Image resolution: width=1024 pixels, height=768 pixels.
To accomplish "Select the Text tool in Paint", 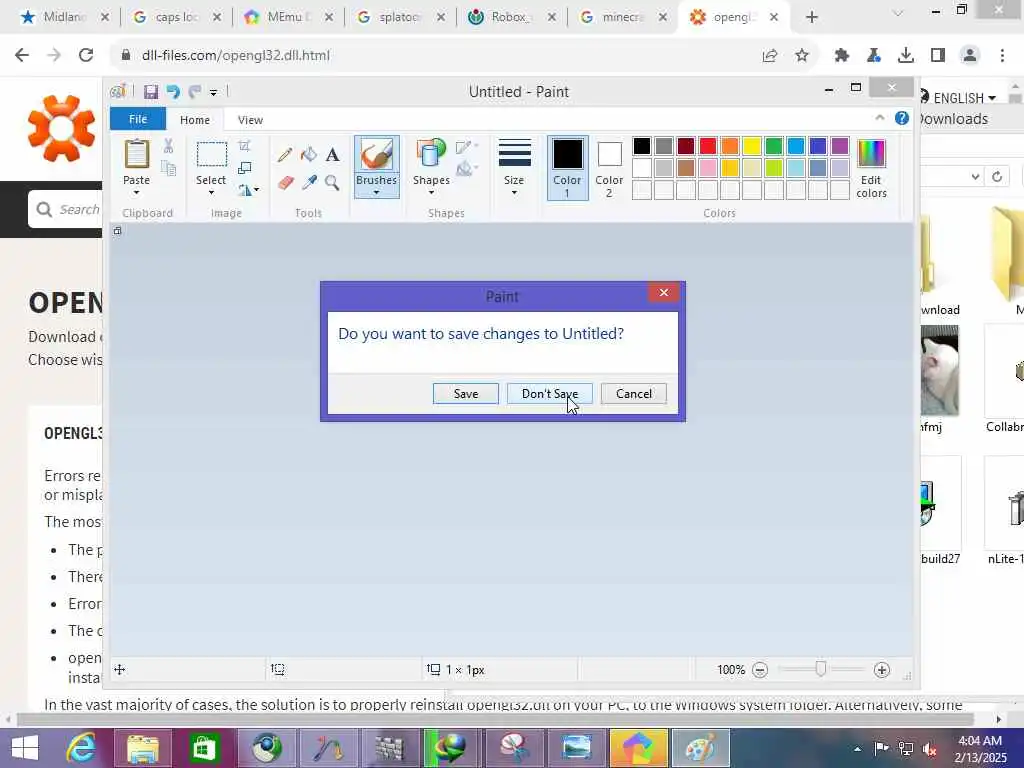I will pyautogui.click(x=332, y=155).
